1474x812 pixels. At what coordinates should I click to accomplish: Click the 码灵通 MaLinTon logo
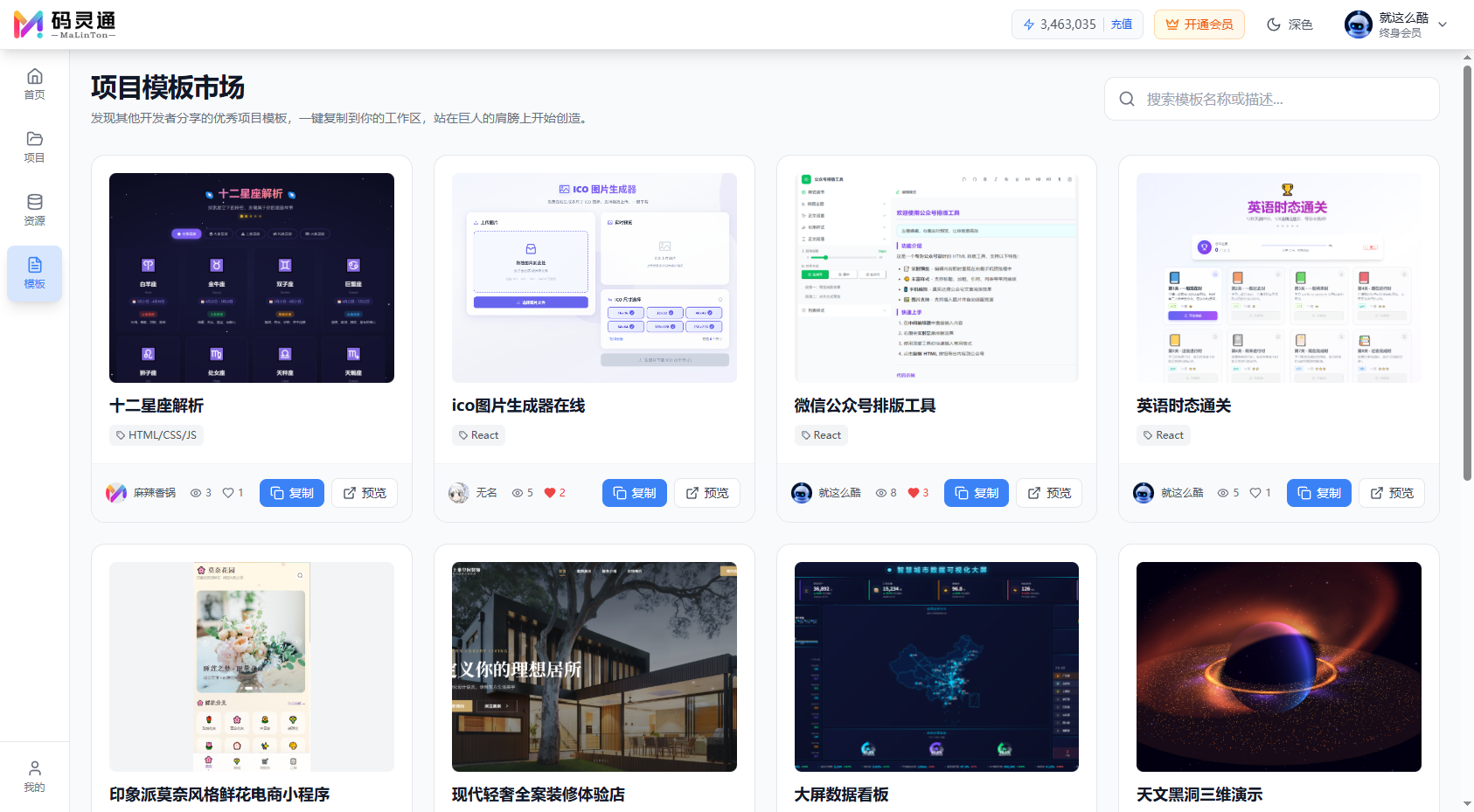(x=65, y=24)
